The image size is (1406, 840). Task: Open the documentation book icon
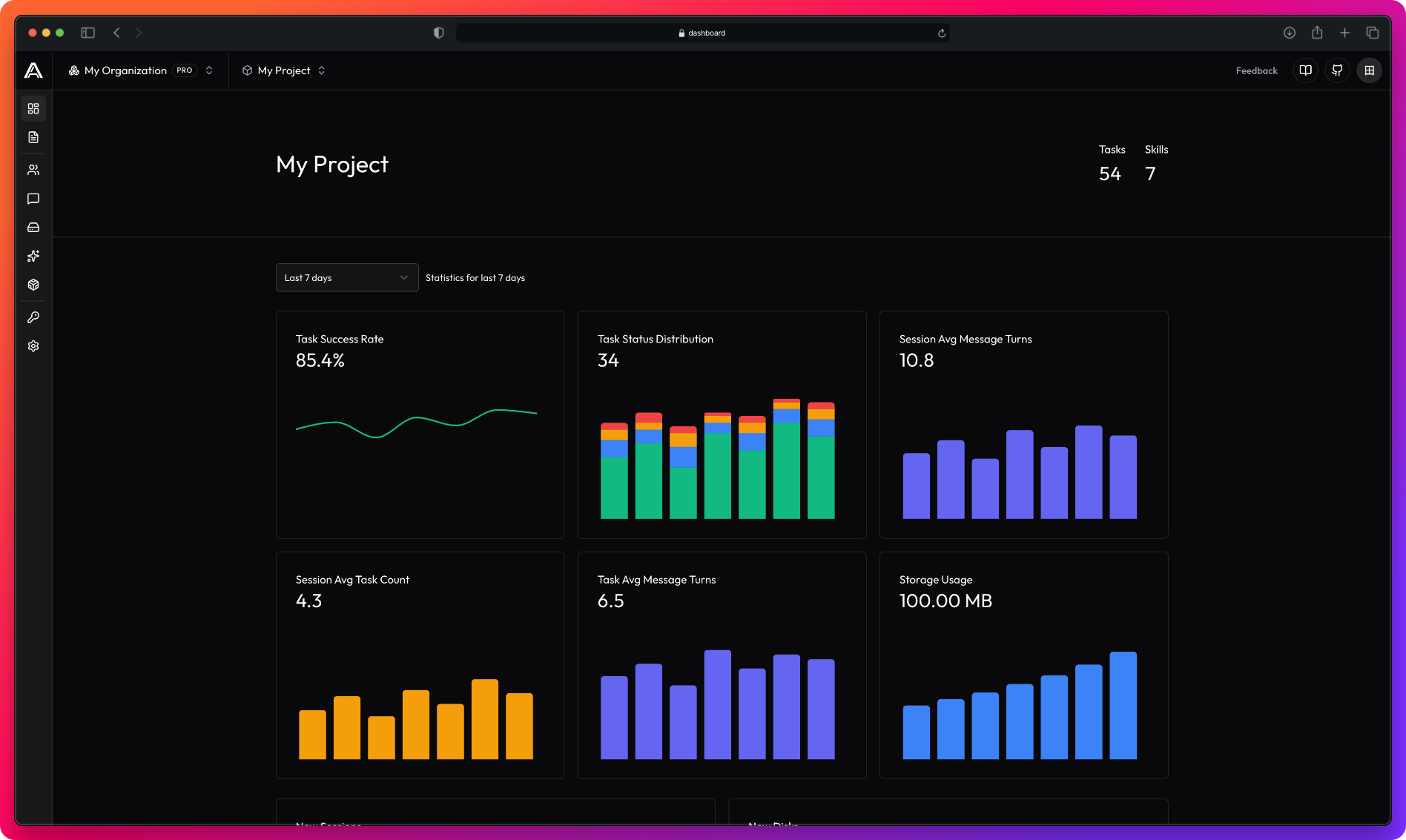(x=1305, y=70)
